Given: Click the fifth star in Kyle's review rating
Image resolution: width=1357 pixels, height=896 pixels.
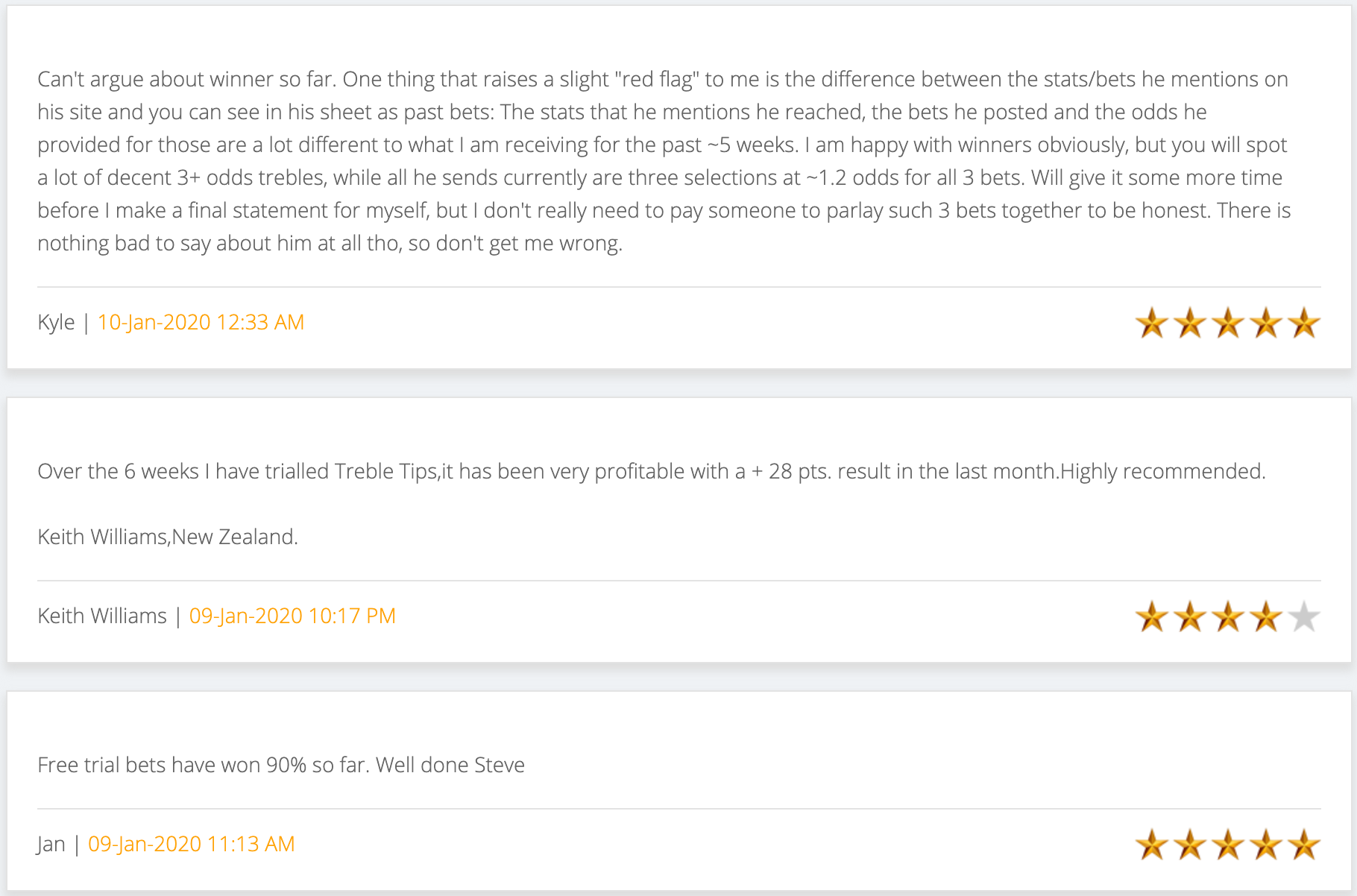Looking at the screenshot, I should pos(1304,323).
